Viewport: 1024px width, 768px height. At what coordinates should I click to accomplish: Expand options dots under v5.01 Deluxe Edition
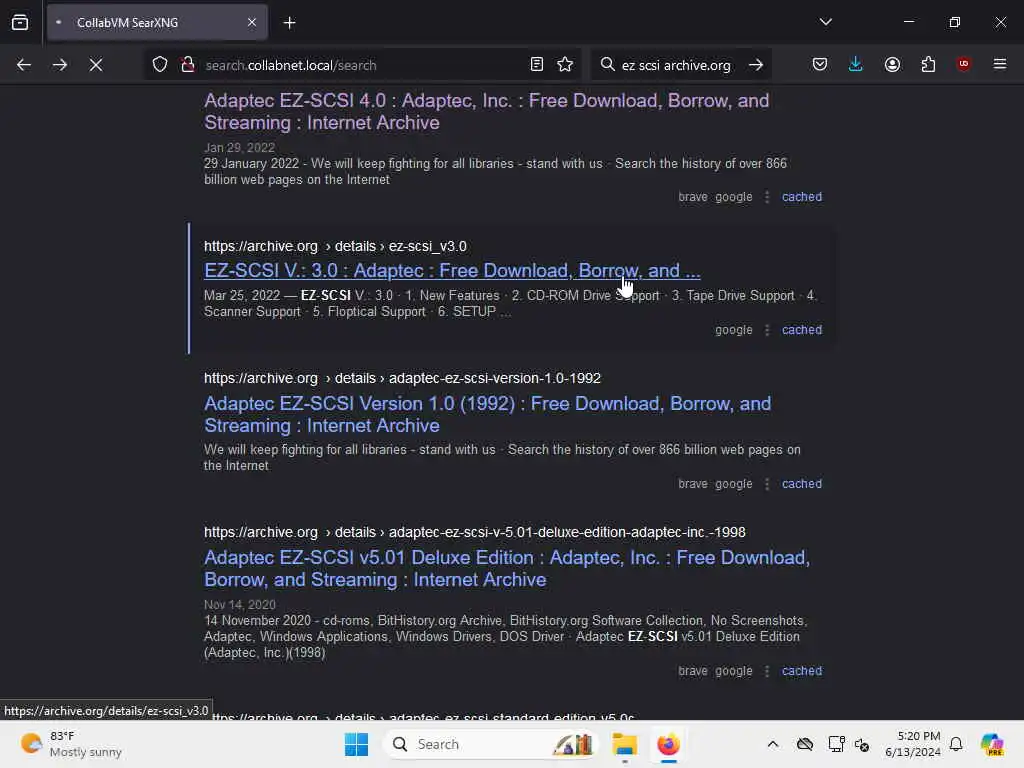tap(767, 671)
